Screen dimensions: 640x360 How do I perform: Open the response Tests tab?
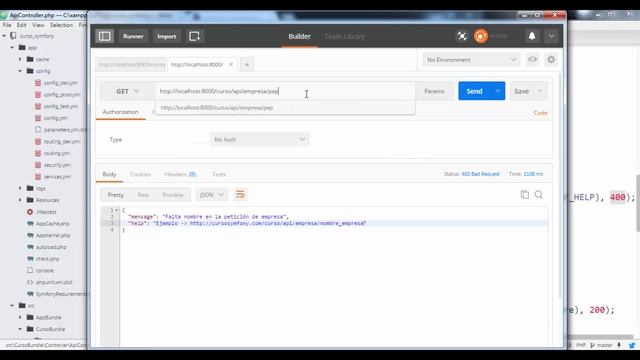(x=219, y=174)
